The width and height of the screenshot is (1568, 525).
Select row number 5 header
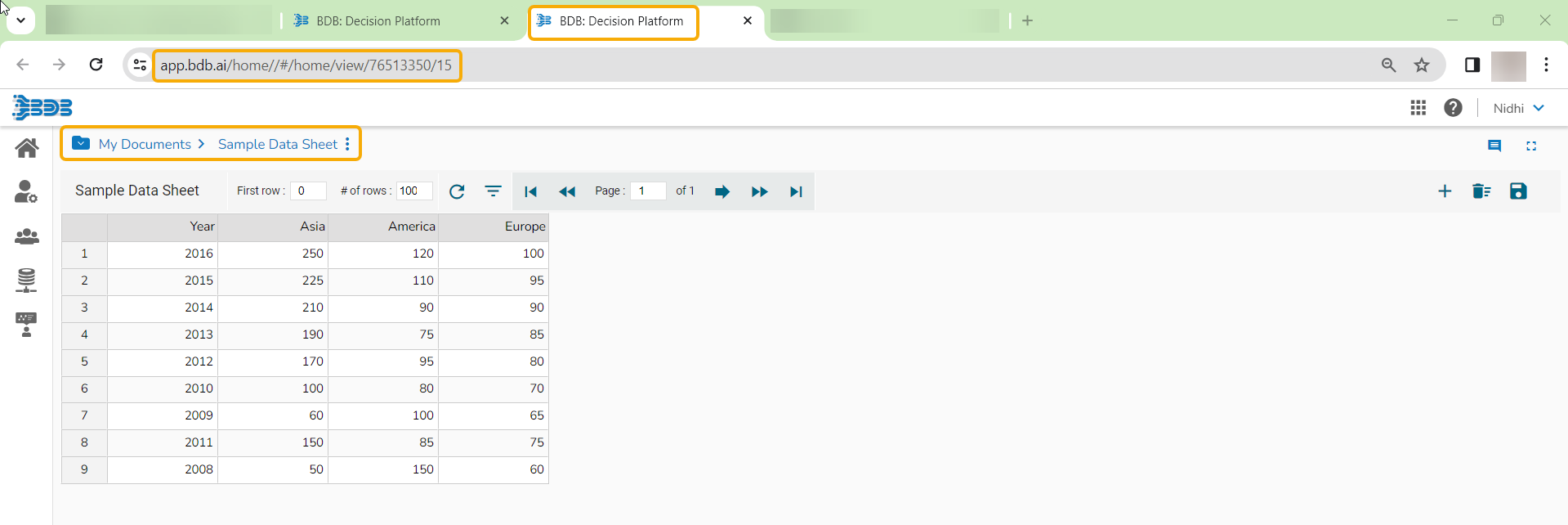[x=84, y=361]
